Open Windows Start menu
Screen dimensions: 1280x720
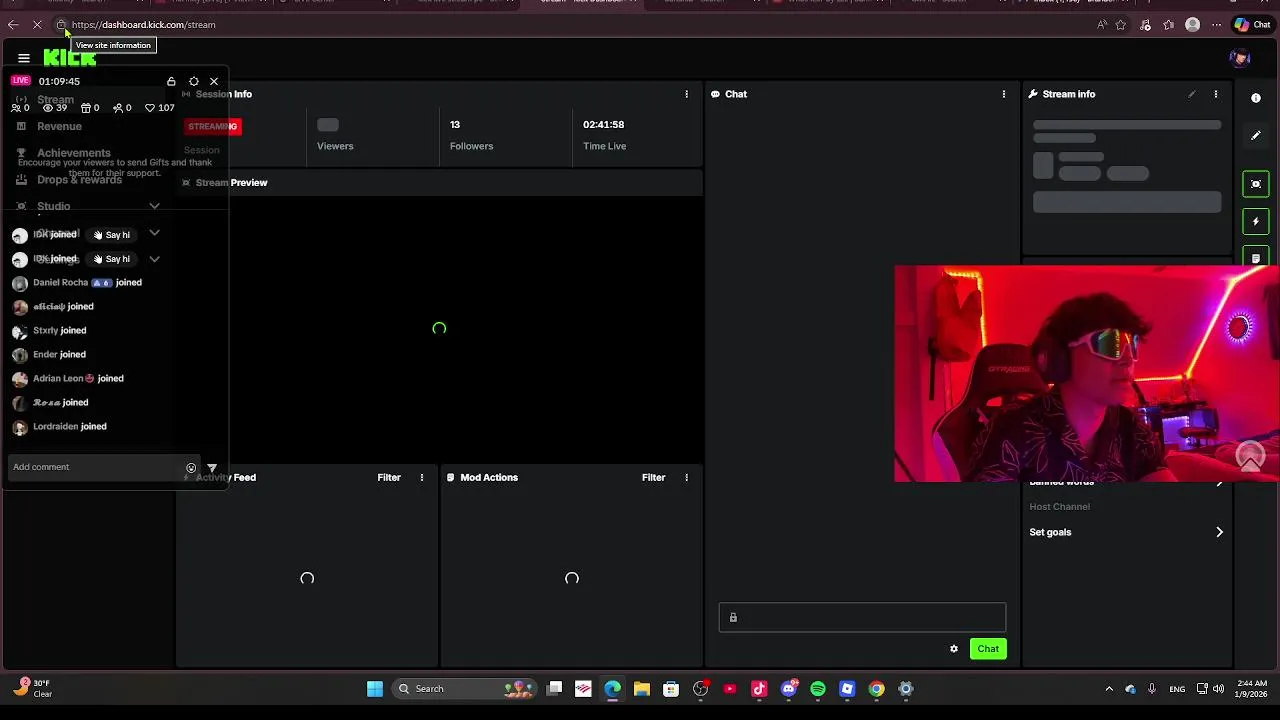pyautogui.click(x=375, y=688)
